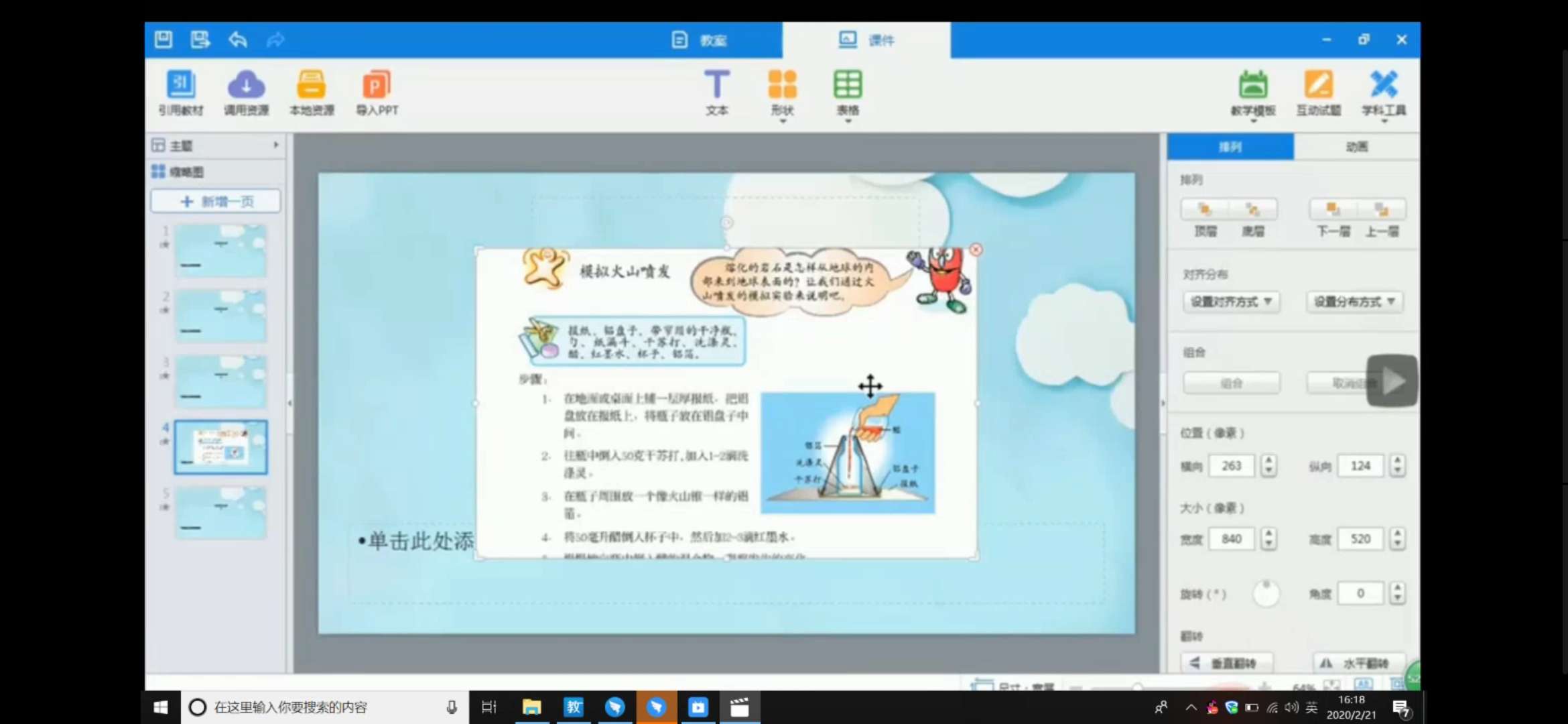Image resolution: width=1568 pixels, height=724 pixels.
Task: Click the 新增一页 add page button
Action: pyautogui.click(x=216, y=201)
